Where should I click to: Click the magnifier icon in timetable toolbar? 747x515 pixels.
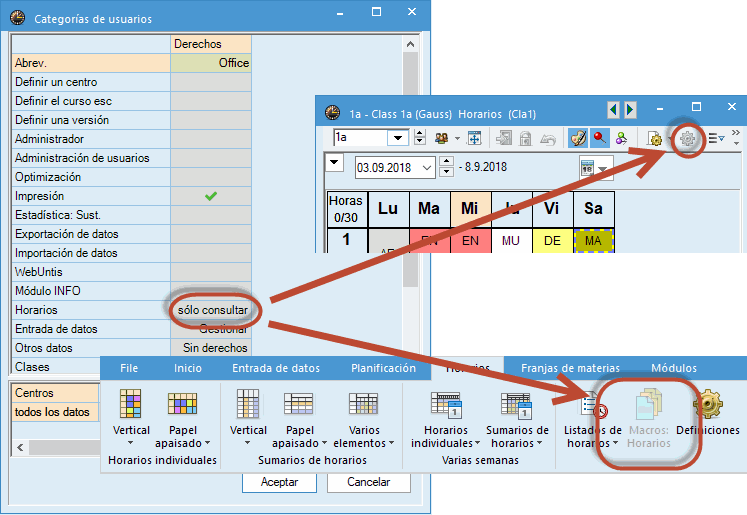[x=600, y=139]
